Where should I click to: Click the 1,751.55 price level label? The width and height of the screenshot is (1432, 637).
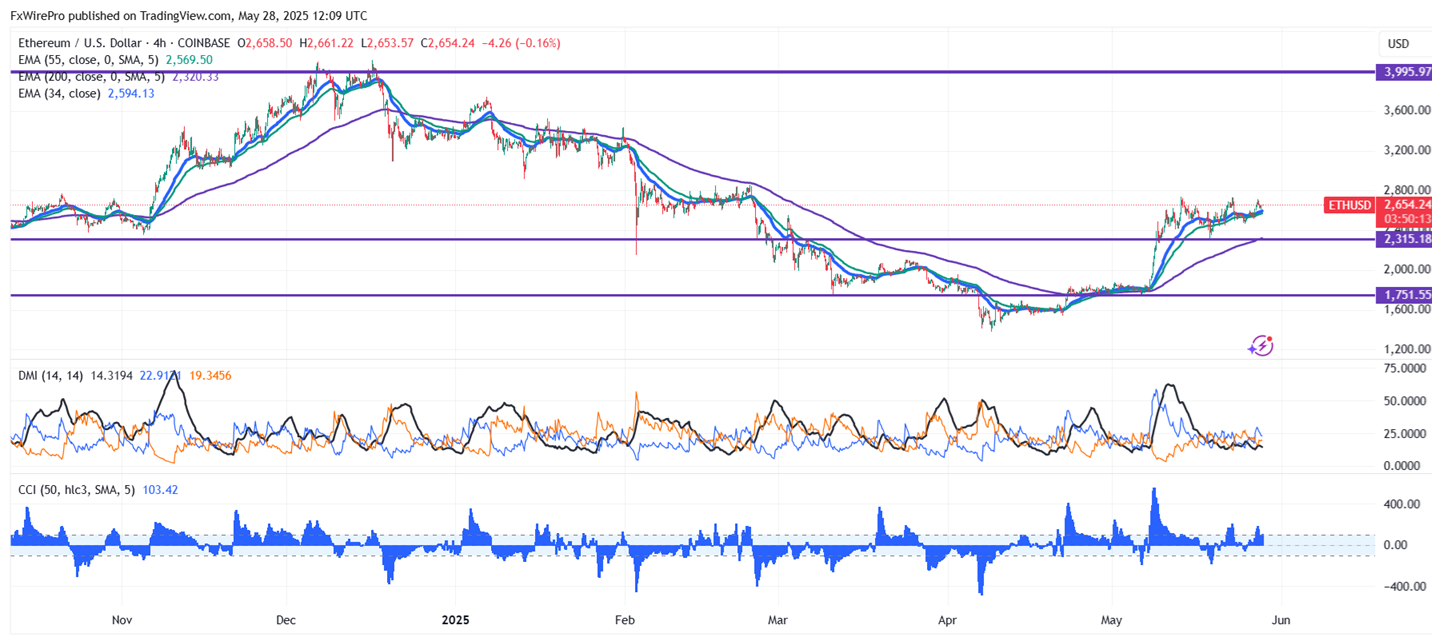pos(1403,295)
